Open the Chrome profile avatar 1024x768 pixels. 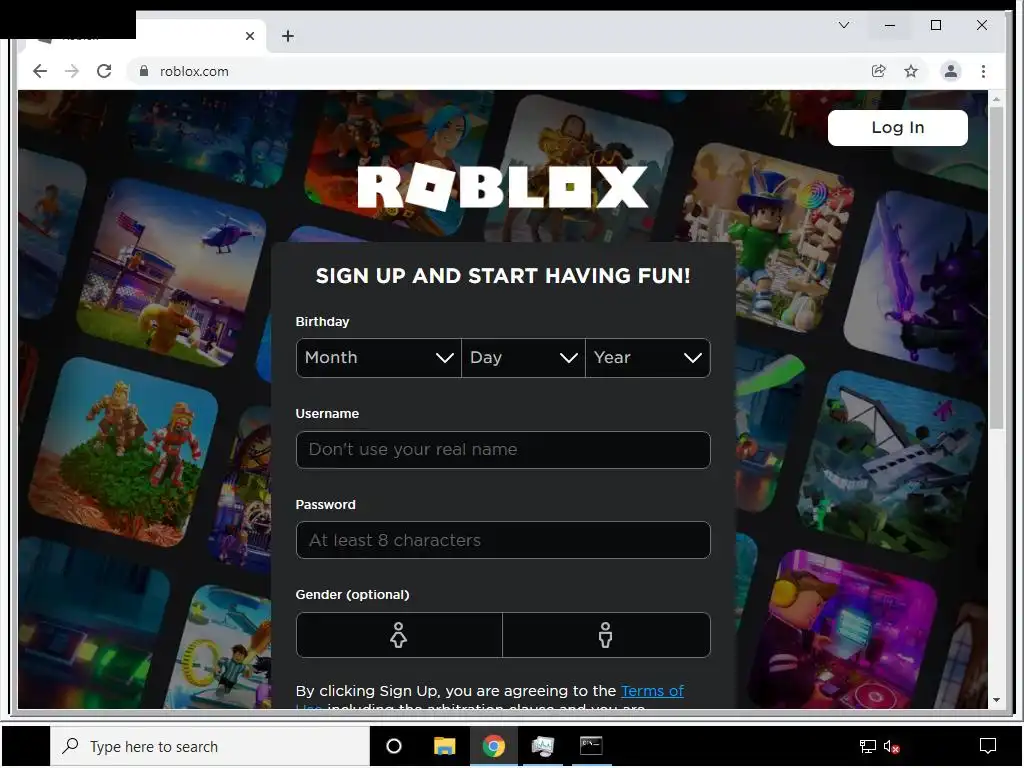(x=951, y=71)
